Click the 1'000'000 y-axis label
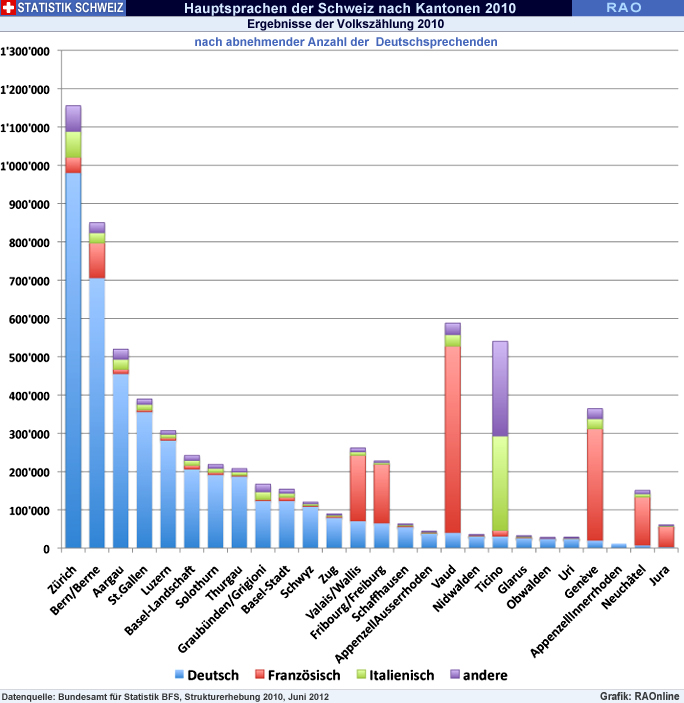The height and width of the screenshot is (703, 684). [x=24, y=166]
